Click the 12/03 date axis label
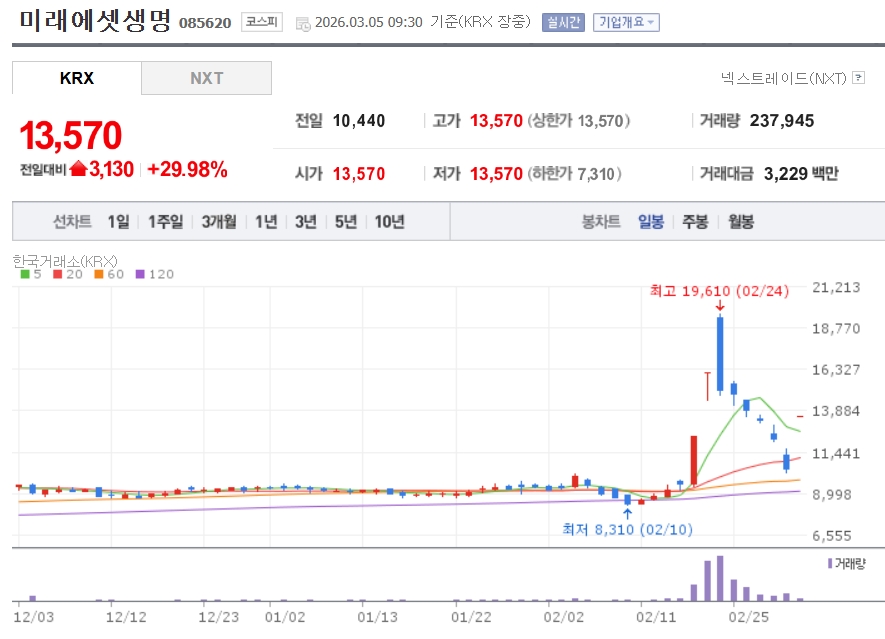Screen dimensions: 885x639 coord(34,616)
